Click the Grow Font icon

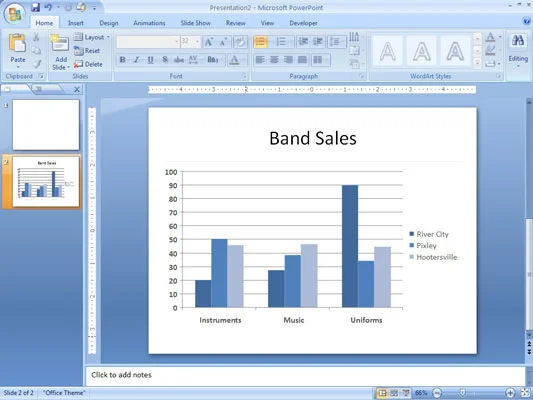[209, 42]
